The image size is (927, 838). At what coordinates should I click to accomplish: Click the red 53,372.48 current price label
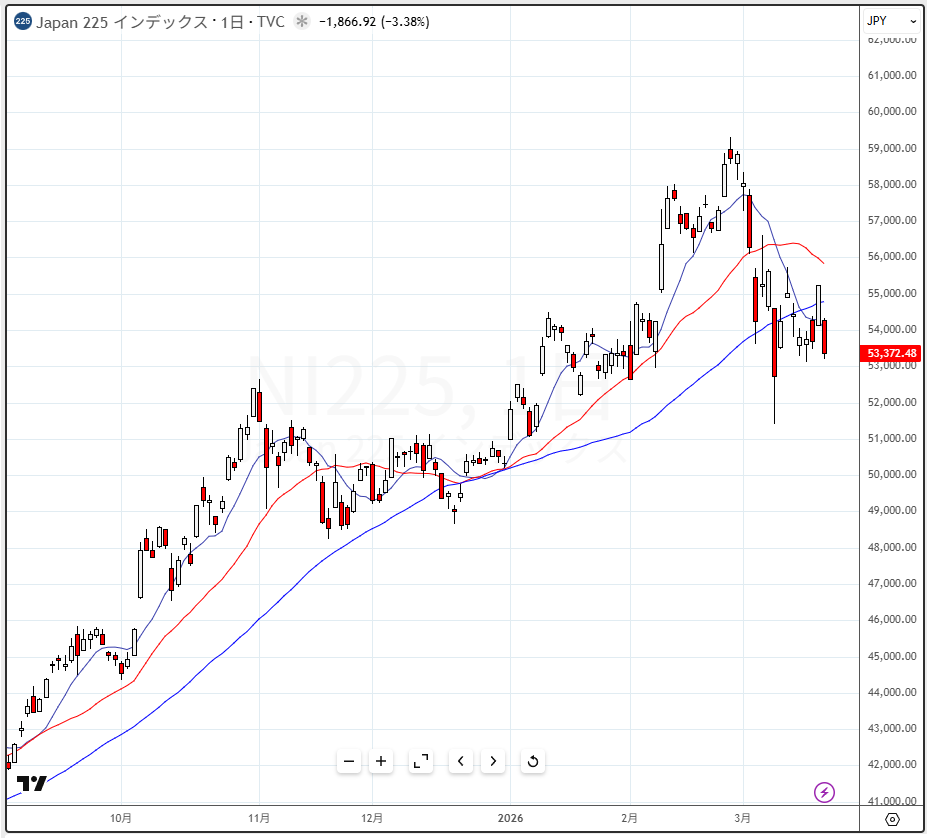[x=892, y=353]
